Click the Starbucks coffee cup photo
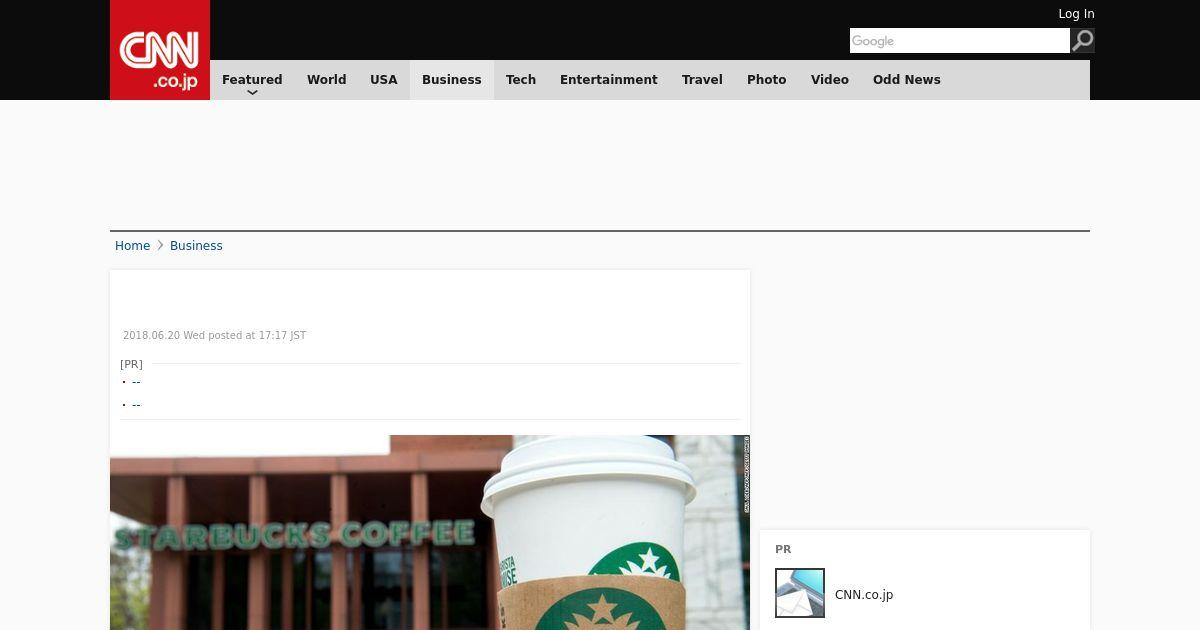The width and height of the screenshot is (1200, 630). pyautogui.click(x=430, y=532)
